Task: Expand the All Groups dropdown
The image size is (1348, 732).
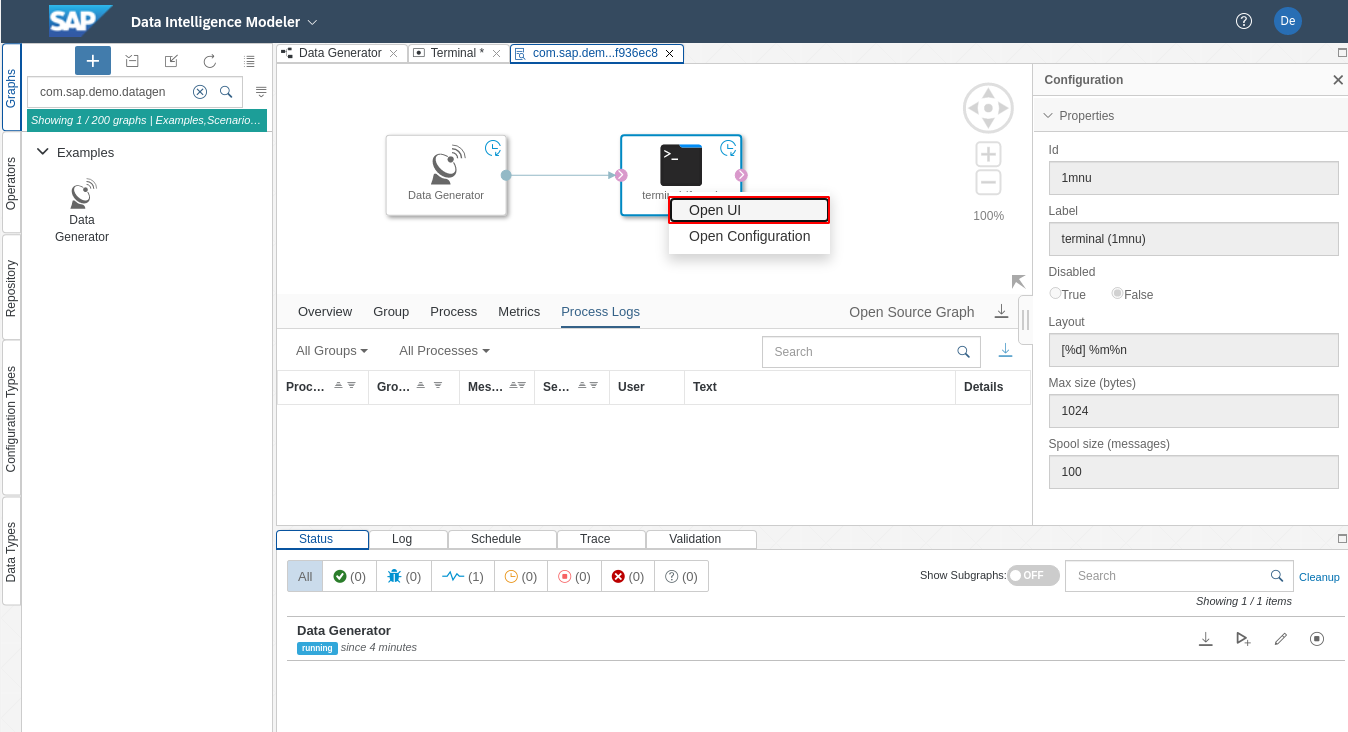Action: point(332,351)
